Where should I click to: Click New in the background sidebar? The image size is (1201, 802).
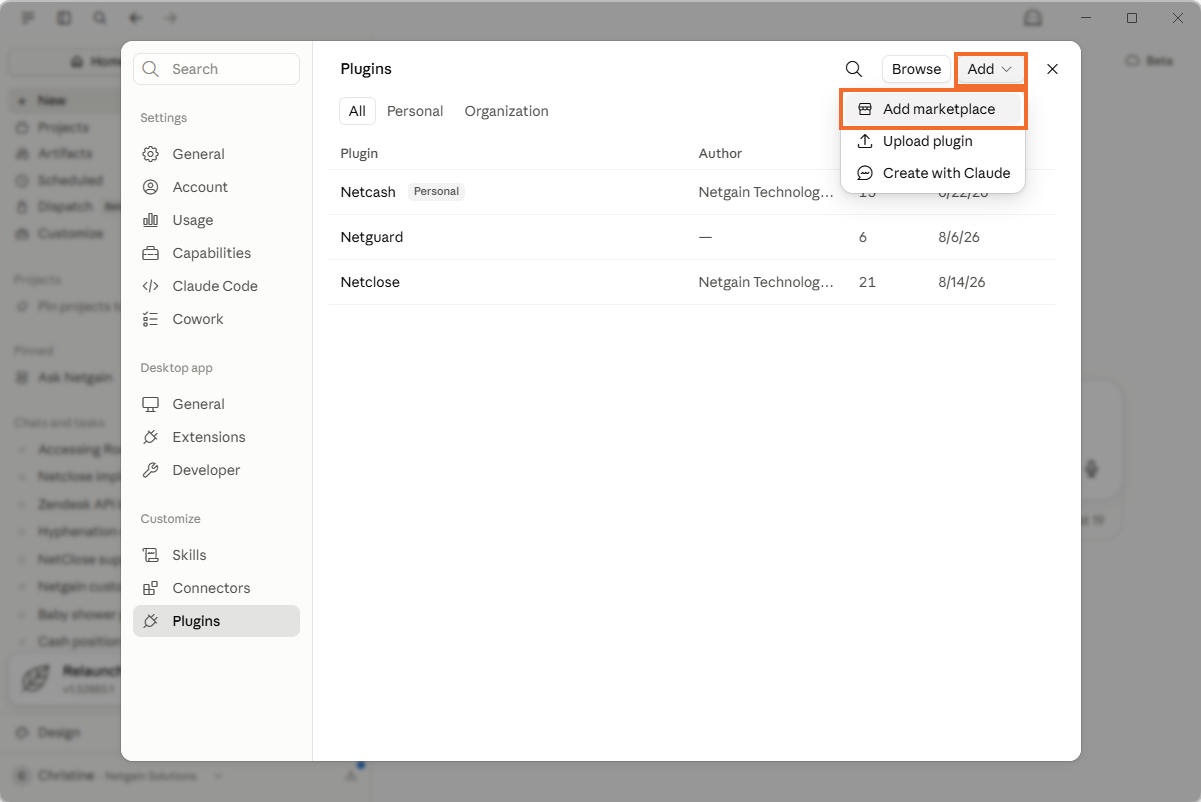click(x=52, y=100)
